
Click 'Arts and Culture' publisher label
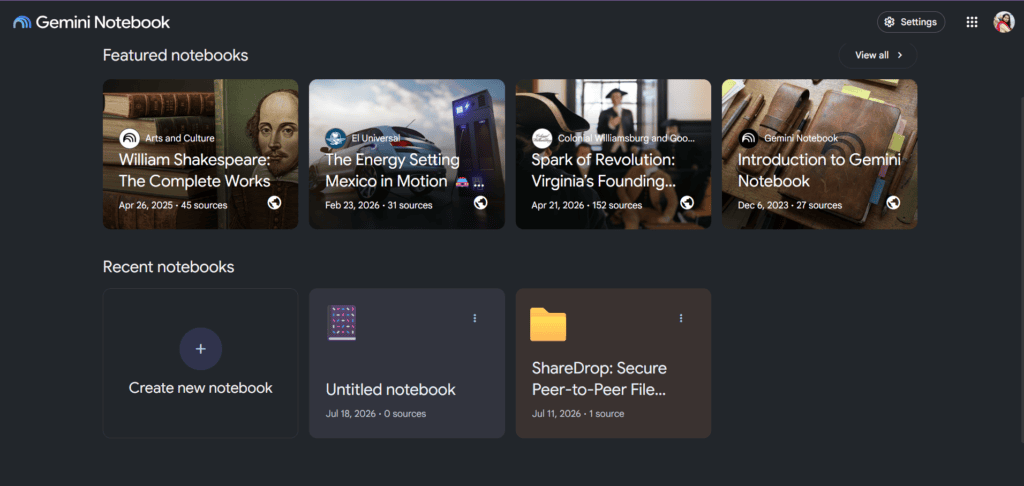coord(180,138)
